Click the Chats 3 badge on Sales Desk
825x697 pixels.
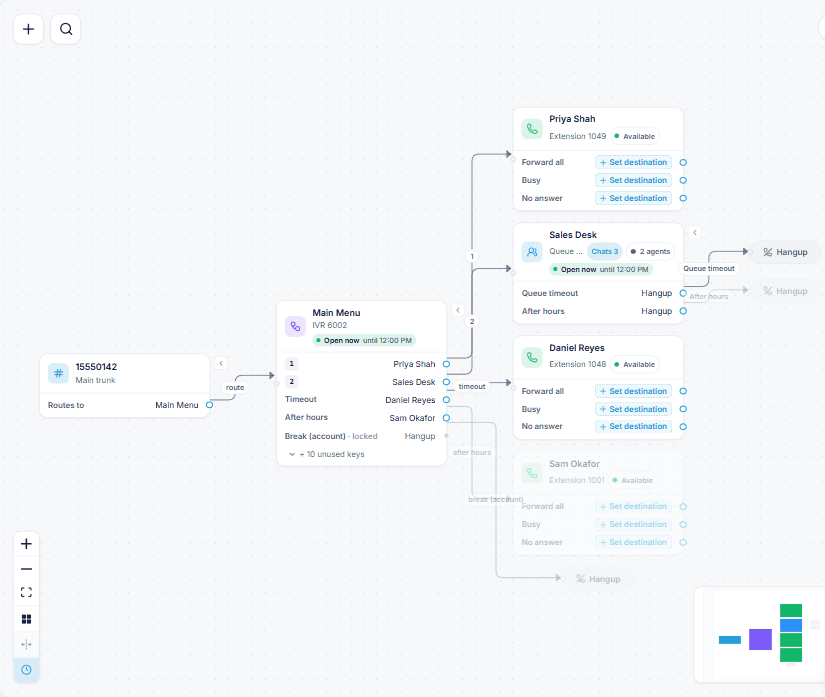605,251
